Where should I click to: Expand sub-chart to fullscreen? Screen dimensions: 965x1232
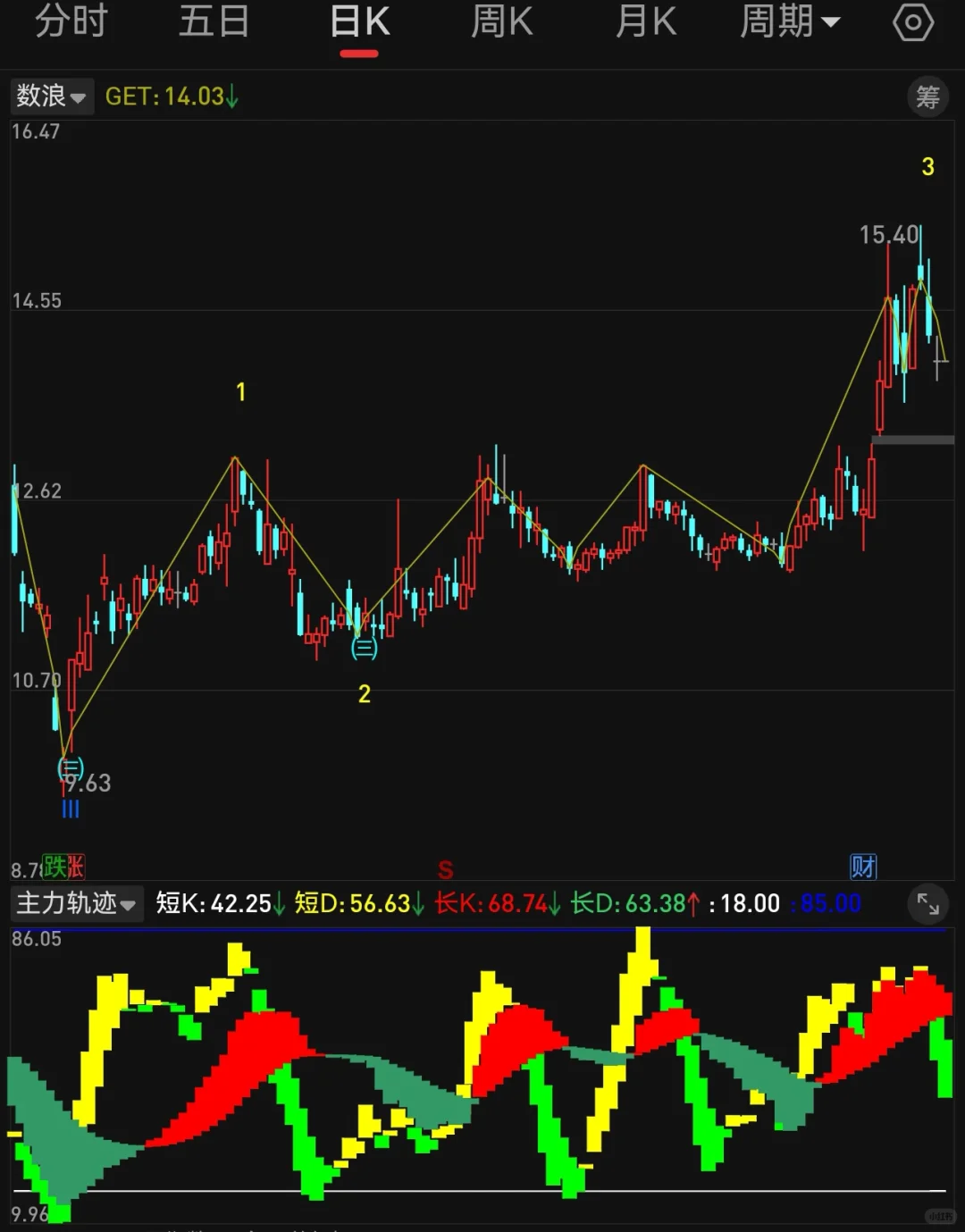point(927,904)
